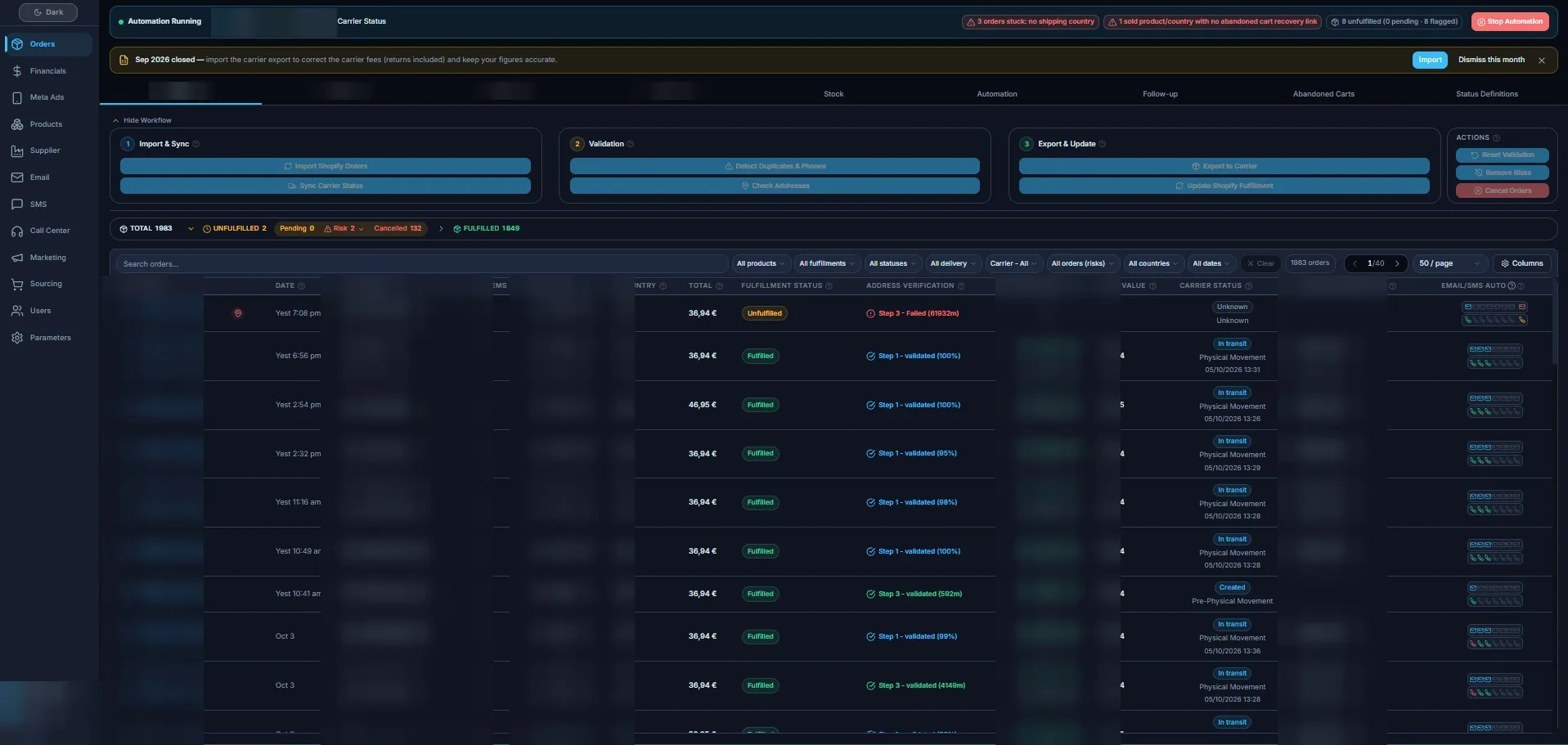
Task: Click help icon beside Address Verification header
Action: pyautogui.click(x=961, y=286)
